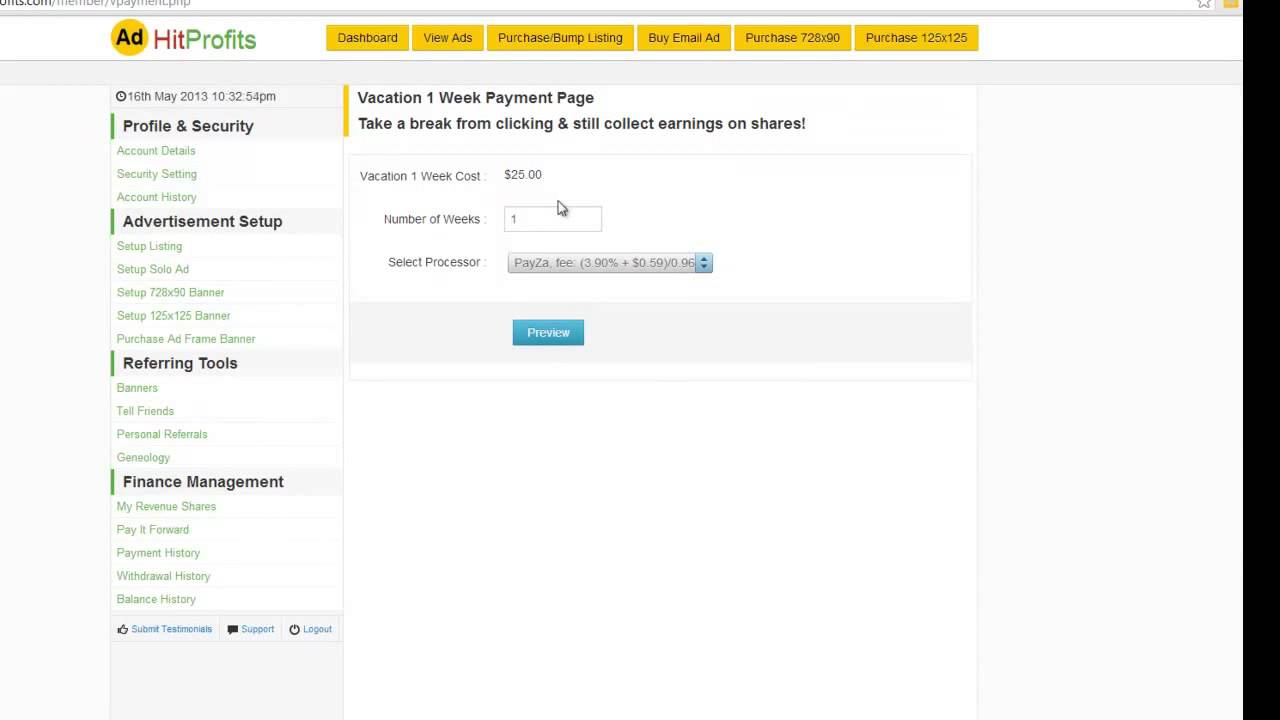
Task: Open the Setup Solo Ad link
Action: (x=153, y=269)
